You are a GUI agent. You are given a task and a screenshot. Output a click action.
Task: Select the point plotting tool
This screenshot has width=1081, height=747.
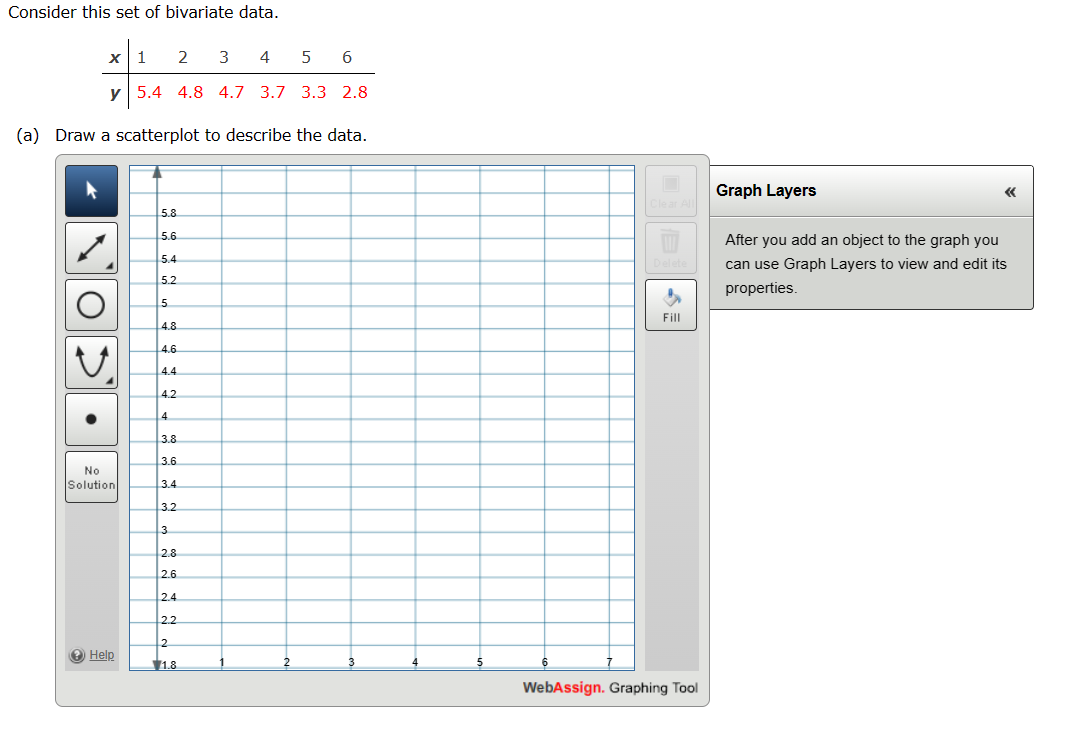click(x=91, y=418)
